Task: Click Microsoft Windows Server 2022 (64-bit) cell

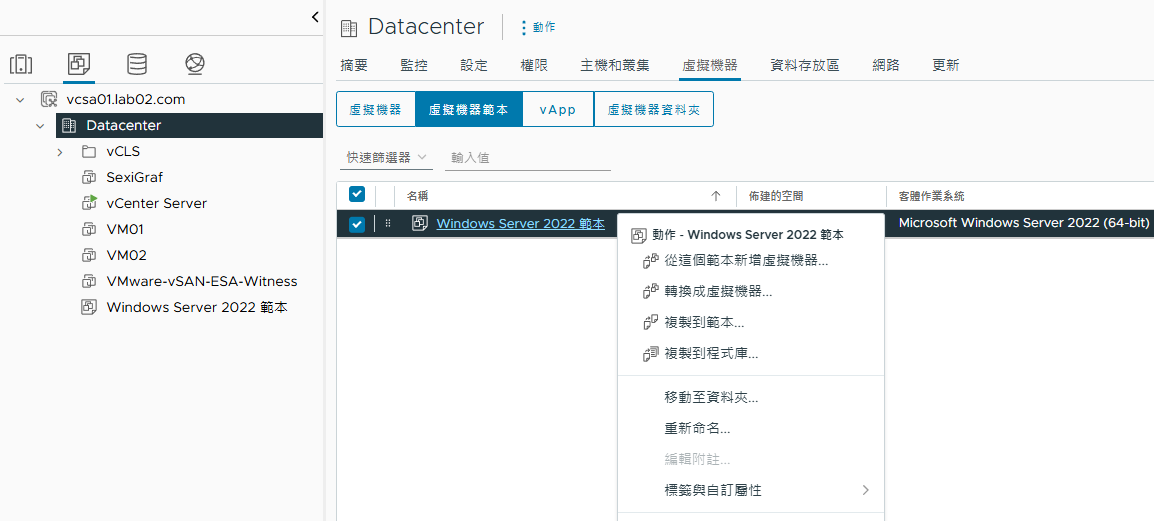Action: [x=1024, y=223]
